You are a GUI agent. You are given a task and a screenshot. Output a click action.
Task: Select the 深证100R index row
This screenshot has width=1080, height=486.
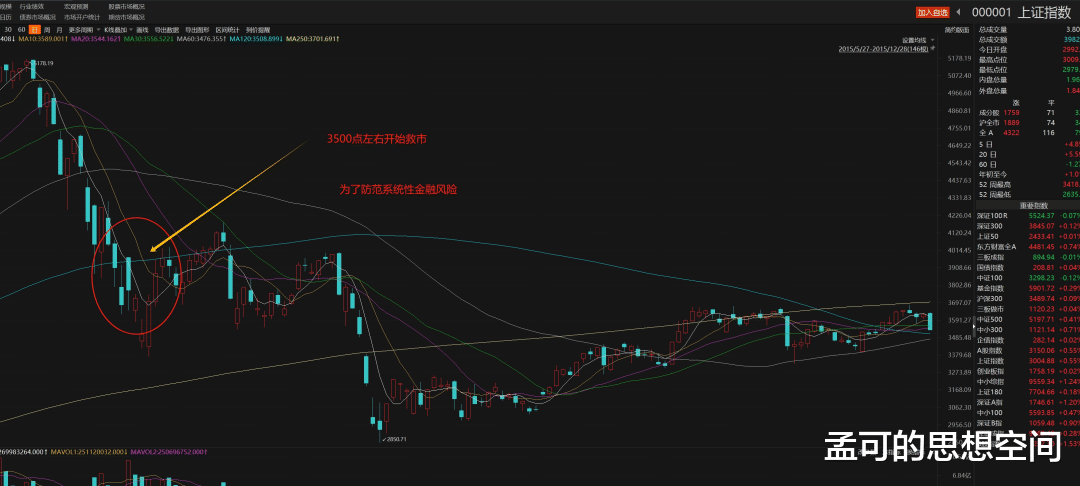tap(1028, 216)
